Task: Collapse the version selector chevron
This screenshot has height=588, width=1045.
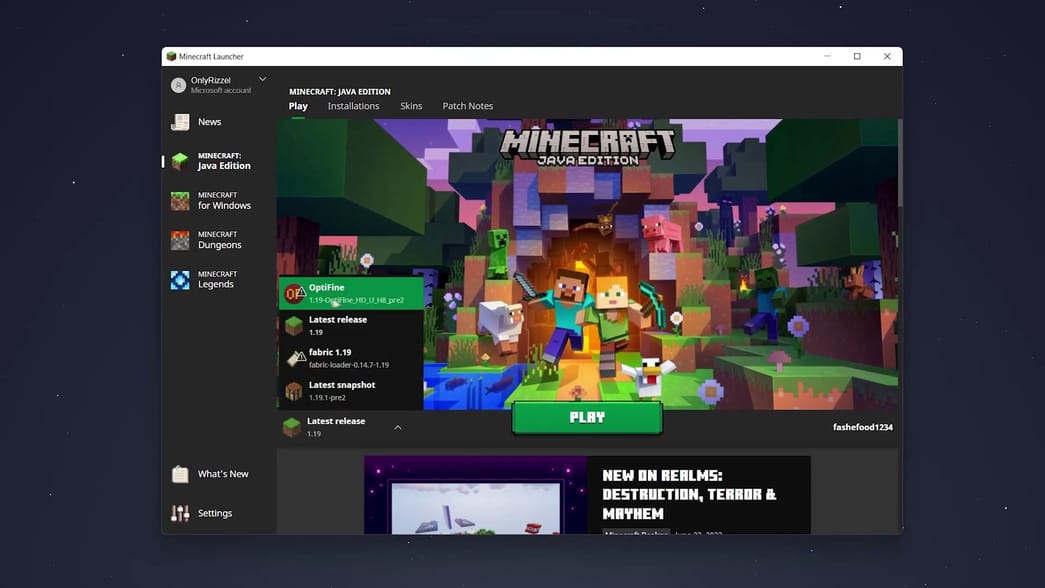Action: [397, 426]
